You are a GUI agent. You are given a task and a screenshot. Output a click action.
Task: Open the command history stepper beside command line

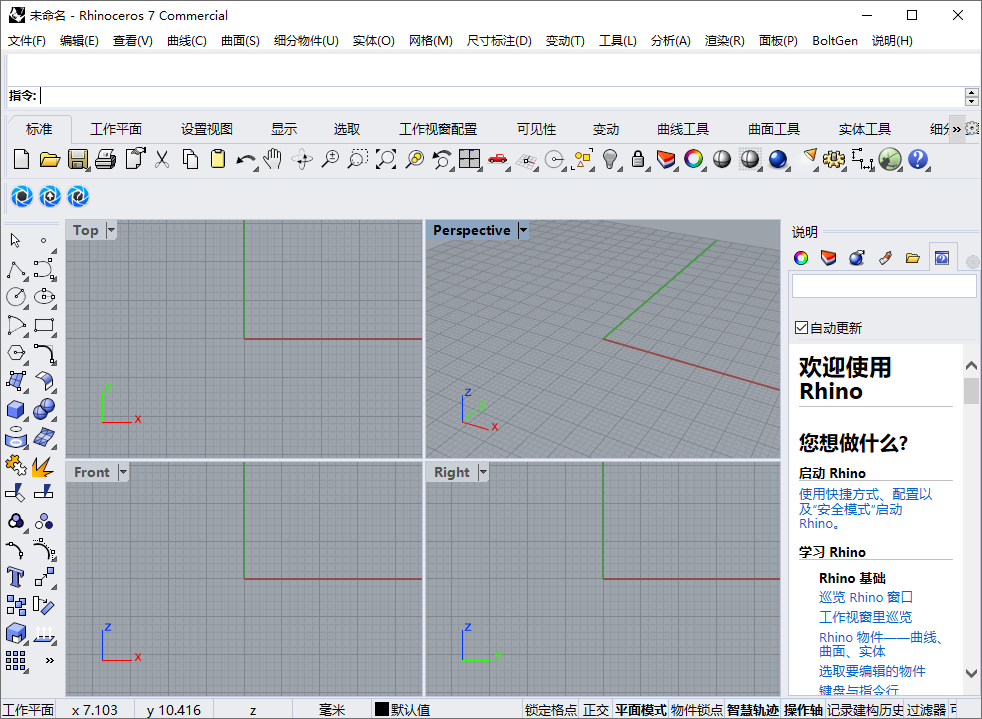[x=971, y=96]
